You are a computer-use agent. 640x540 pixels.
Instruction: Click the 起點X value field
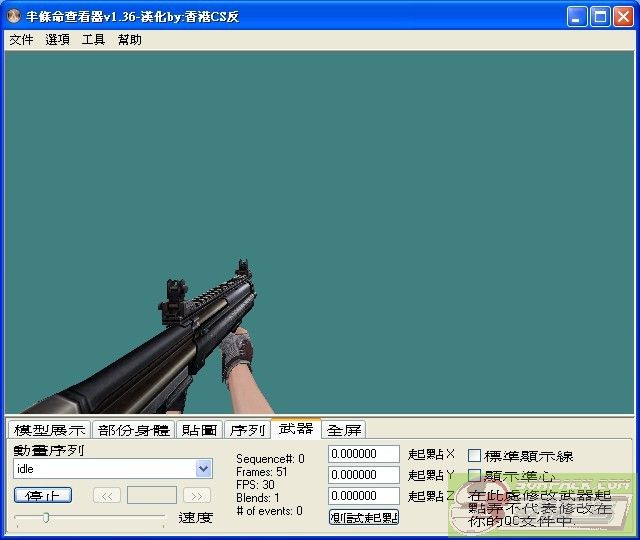click(x=364, y=454)
